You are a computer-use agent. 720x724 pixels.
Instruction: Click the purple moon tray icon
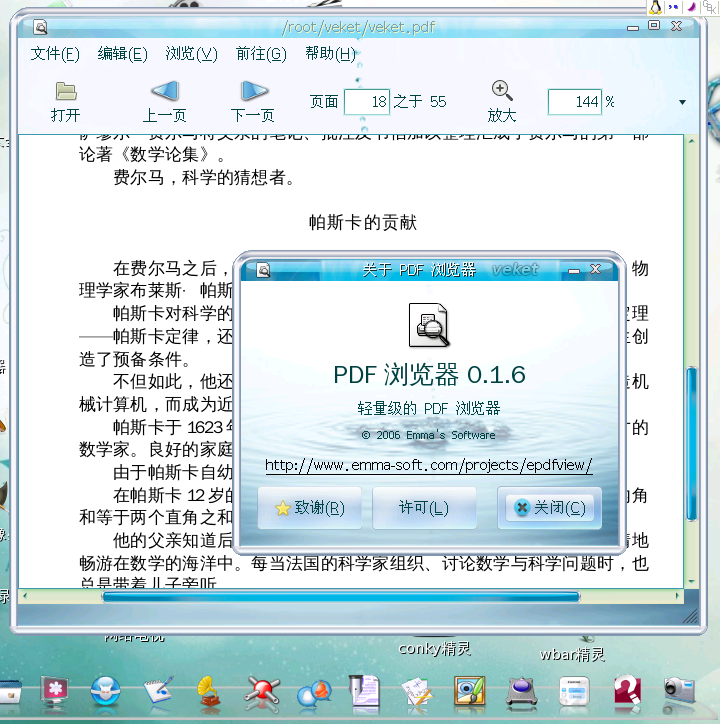pos(691,7)
